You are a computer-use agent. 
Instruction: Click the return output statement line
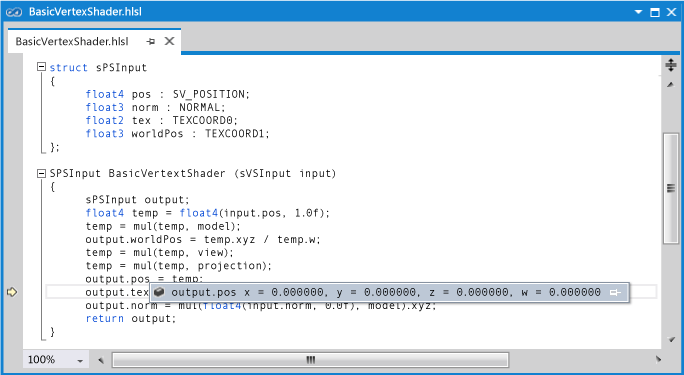point(130,319)
